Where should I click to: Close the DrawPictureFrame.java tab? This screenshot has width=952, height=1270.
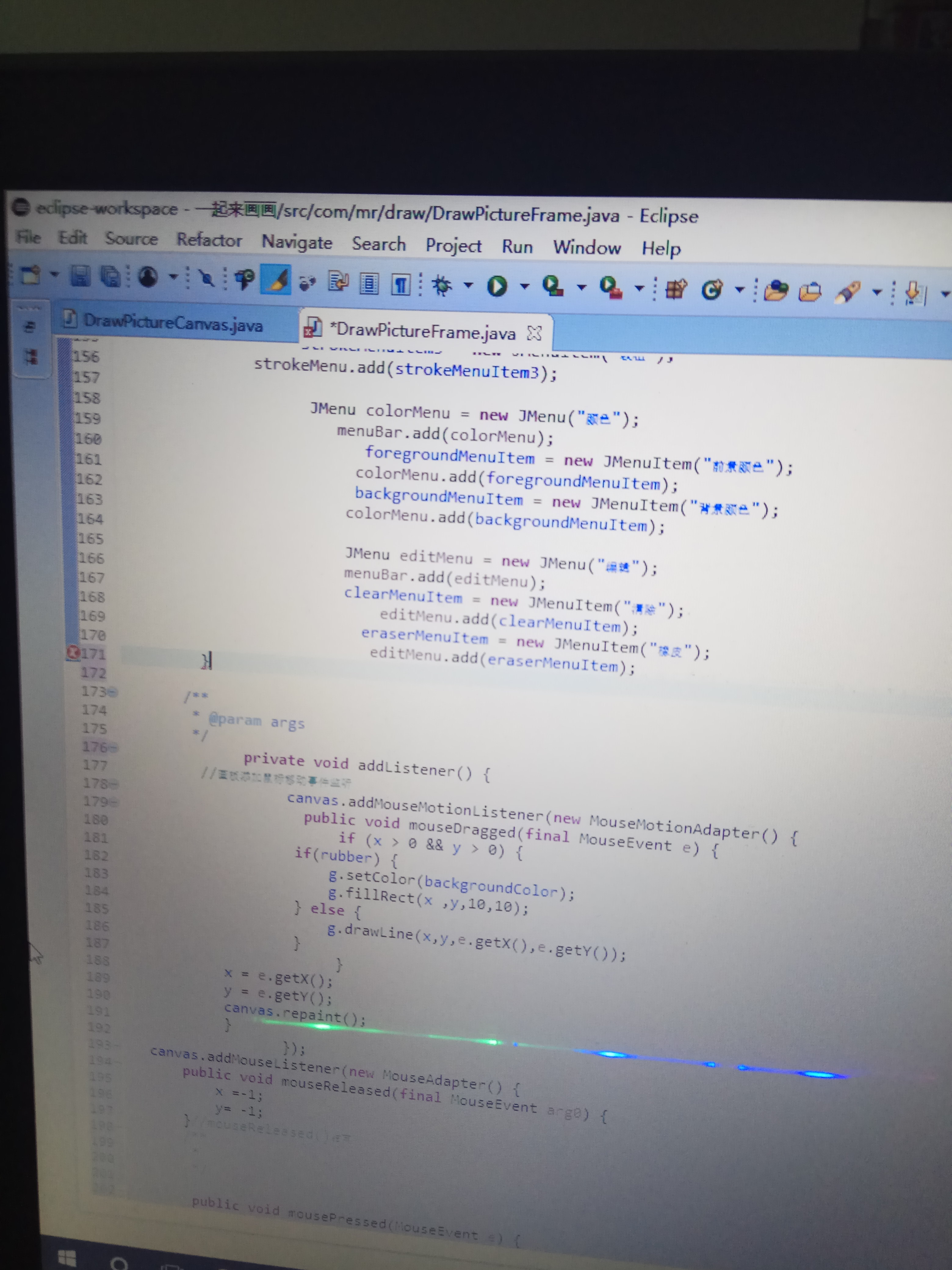(x=534, y=333)
